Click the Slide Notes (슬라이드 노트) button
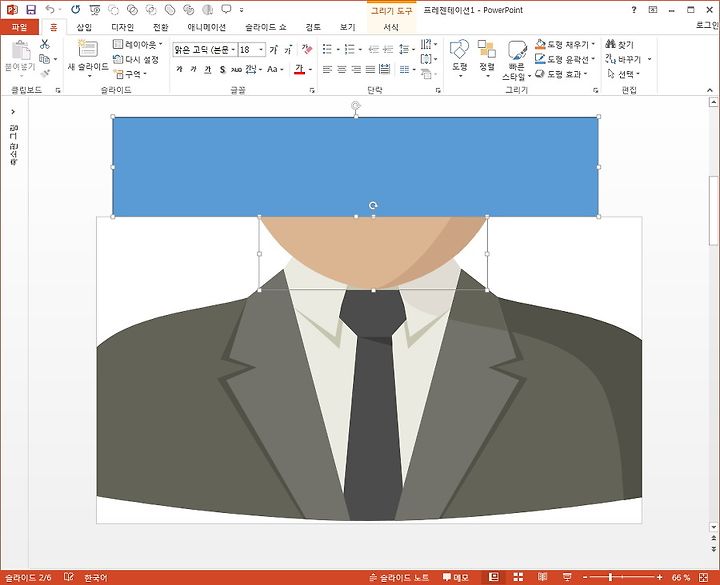Image resolution: width=720 pixels, height=585 pixels. pyautogui.click(x=399, y=577)
